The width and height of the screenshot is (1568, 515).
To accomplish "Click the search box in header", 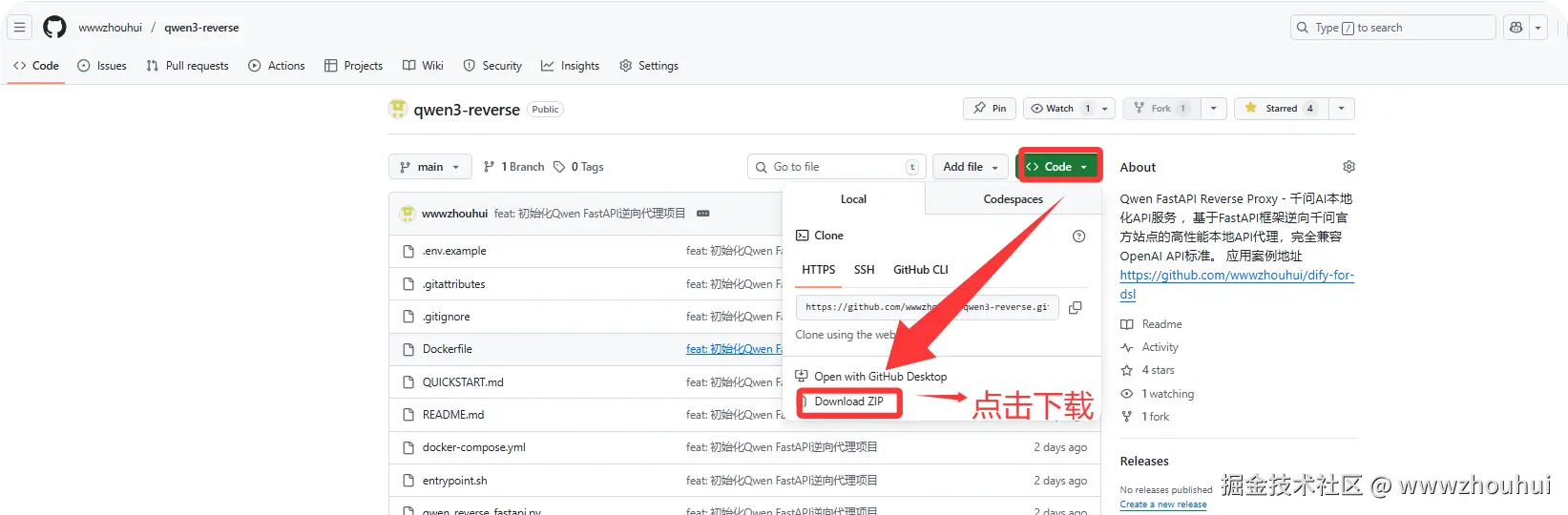I will coord(1392,28).
